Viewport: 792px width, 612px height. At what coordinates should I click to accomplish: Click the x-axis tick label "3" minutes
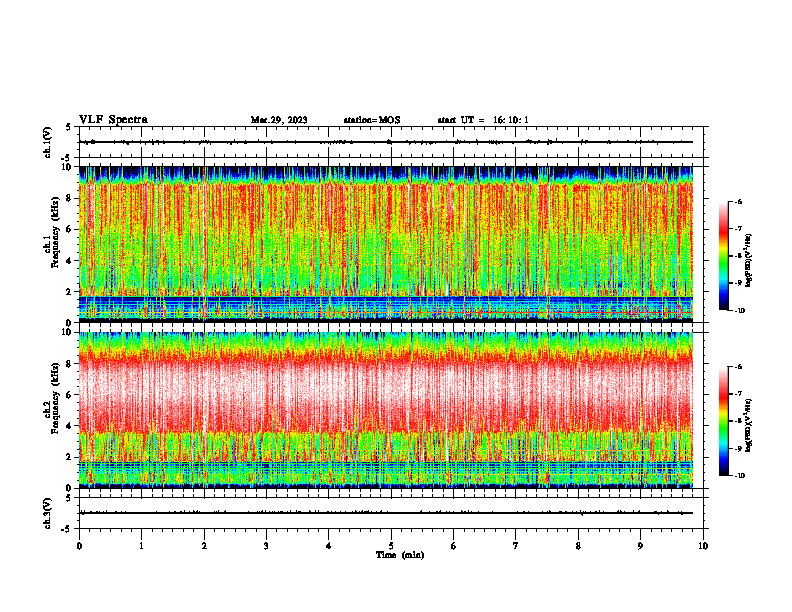[266, 546]
